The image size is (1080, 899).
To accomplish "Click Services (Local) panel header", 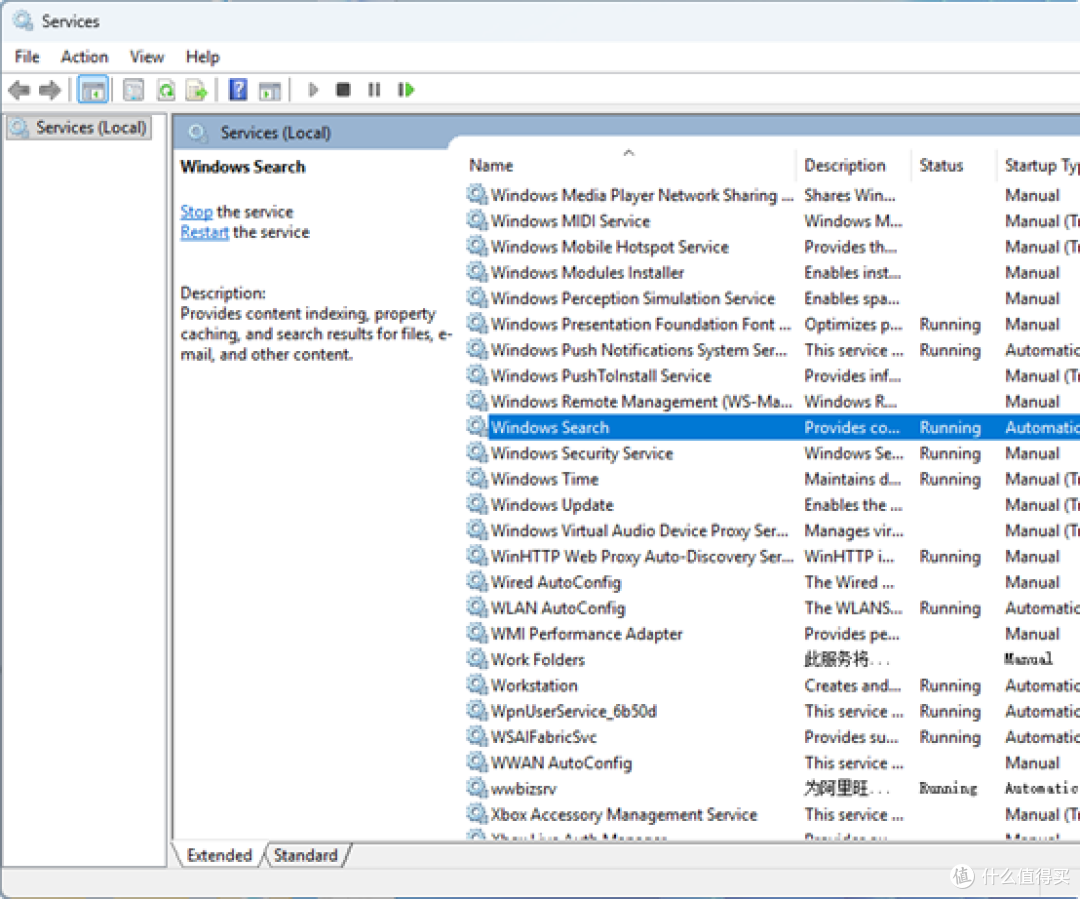I will 276,133.
